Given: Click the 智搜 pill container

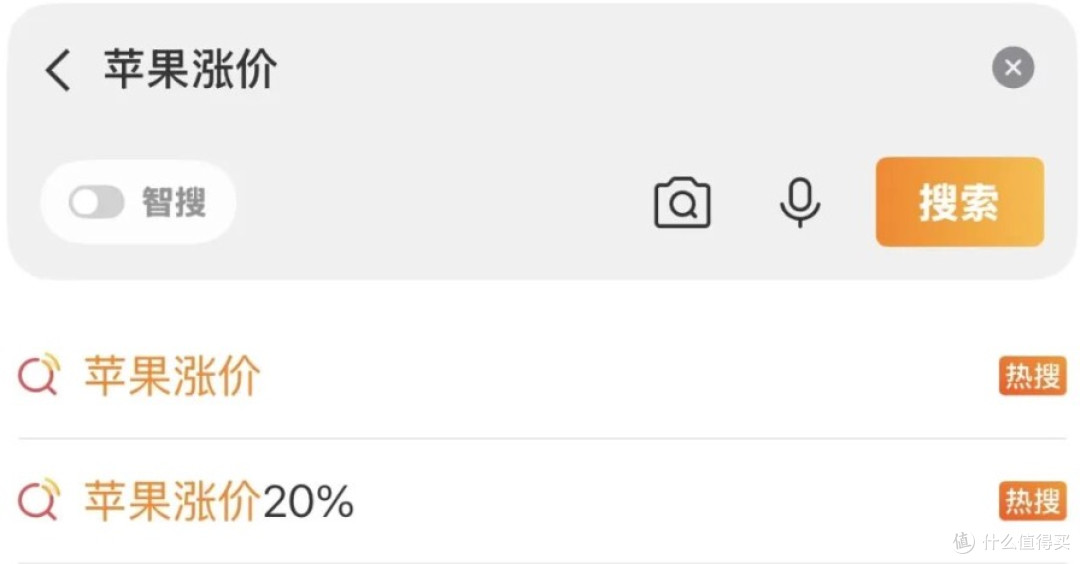Looking at the screenshot, I should click(138, 202).
